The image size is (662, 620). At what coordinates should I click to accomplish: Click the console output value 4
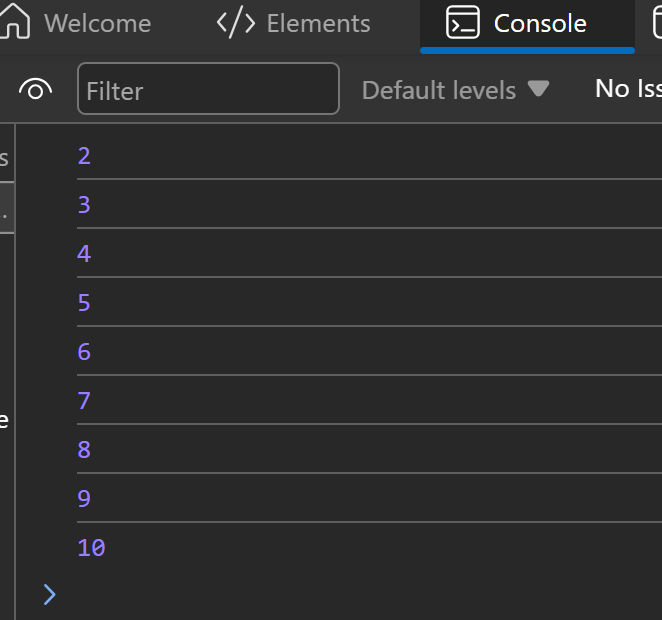pos(84,253)
